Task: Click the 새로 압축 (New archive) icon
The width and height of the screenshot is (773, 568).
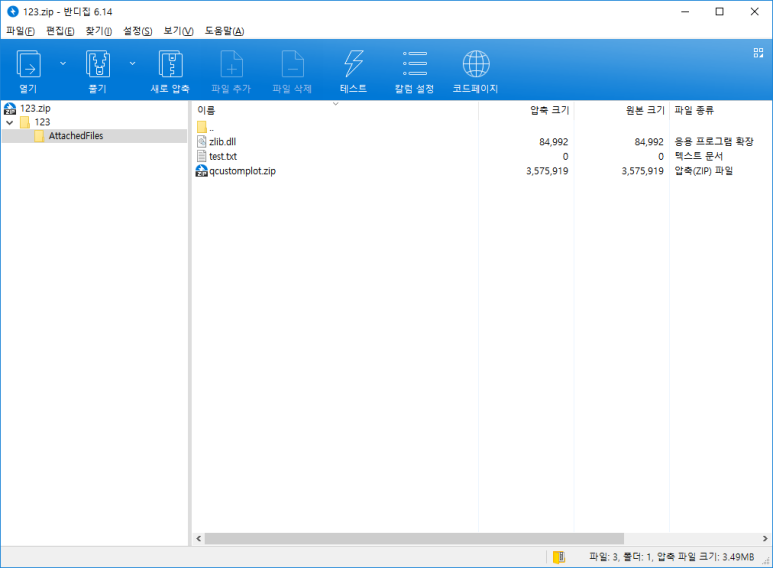Action: [x=170, y=65]
